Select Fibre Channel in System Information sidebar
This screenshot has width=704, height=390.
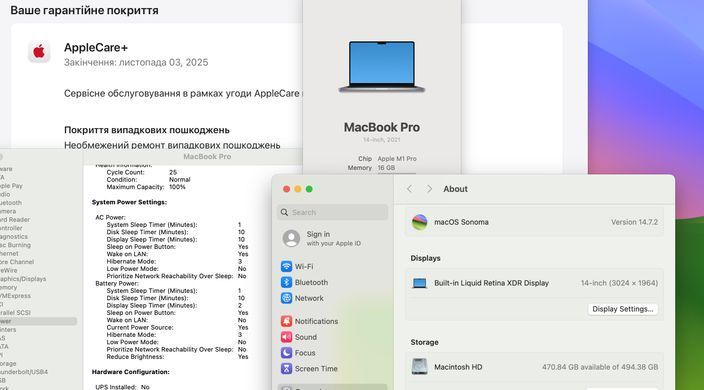pyautogui.click(x=17, y=262)
